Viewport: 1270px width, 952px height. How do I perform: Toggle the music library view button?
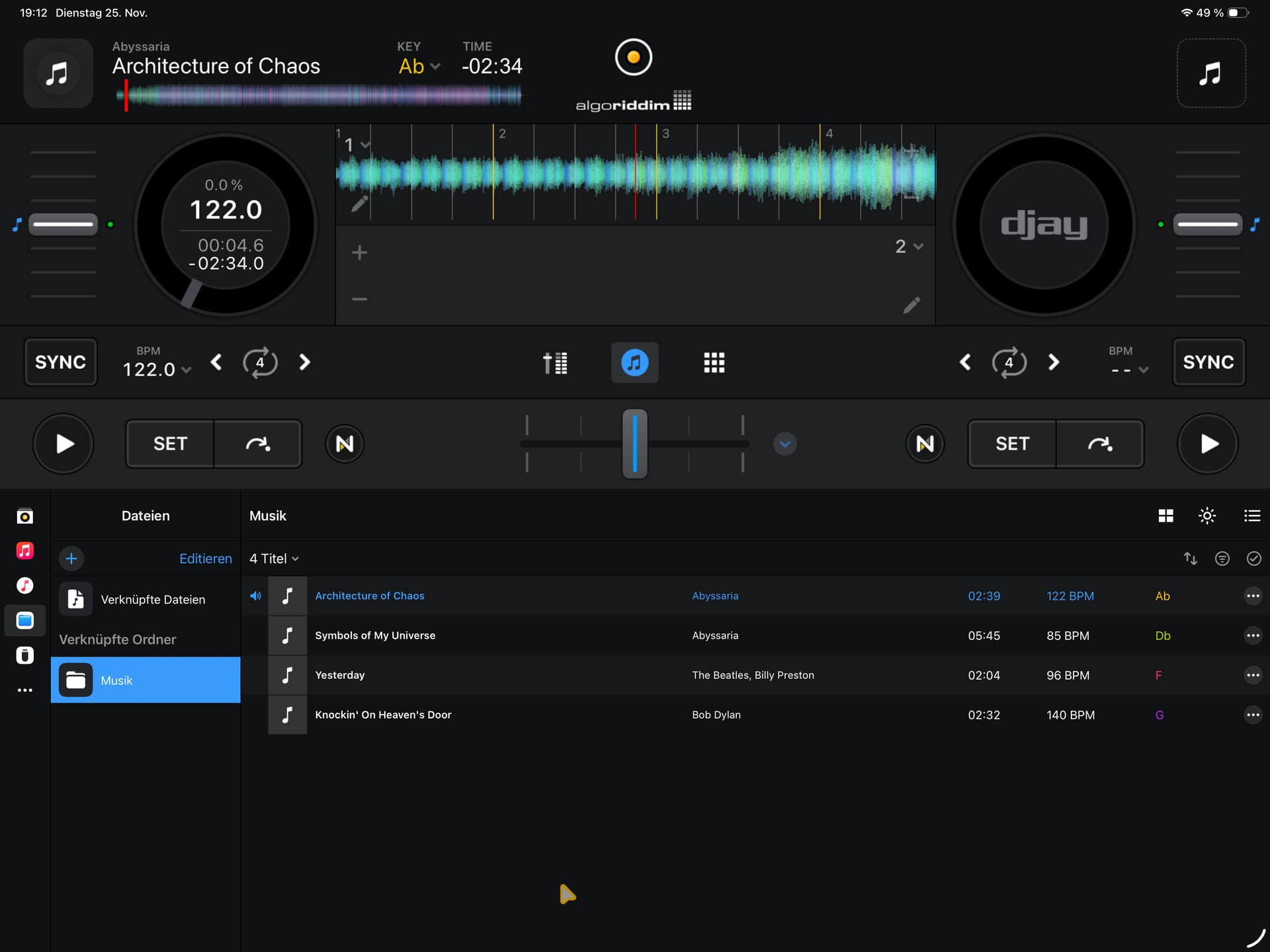tap(634, 362)
